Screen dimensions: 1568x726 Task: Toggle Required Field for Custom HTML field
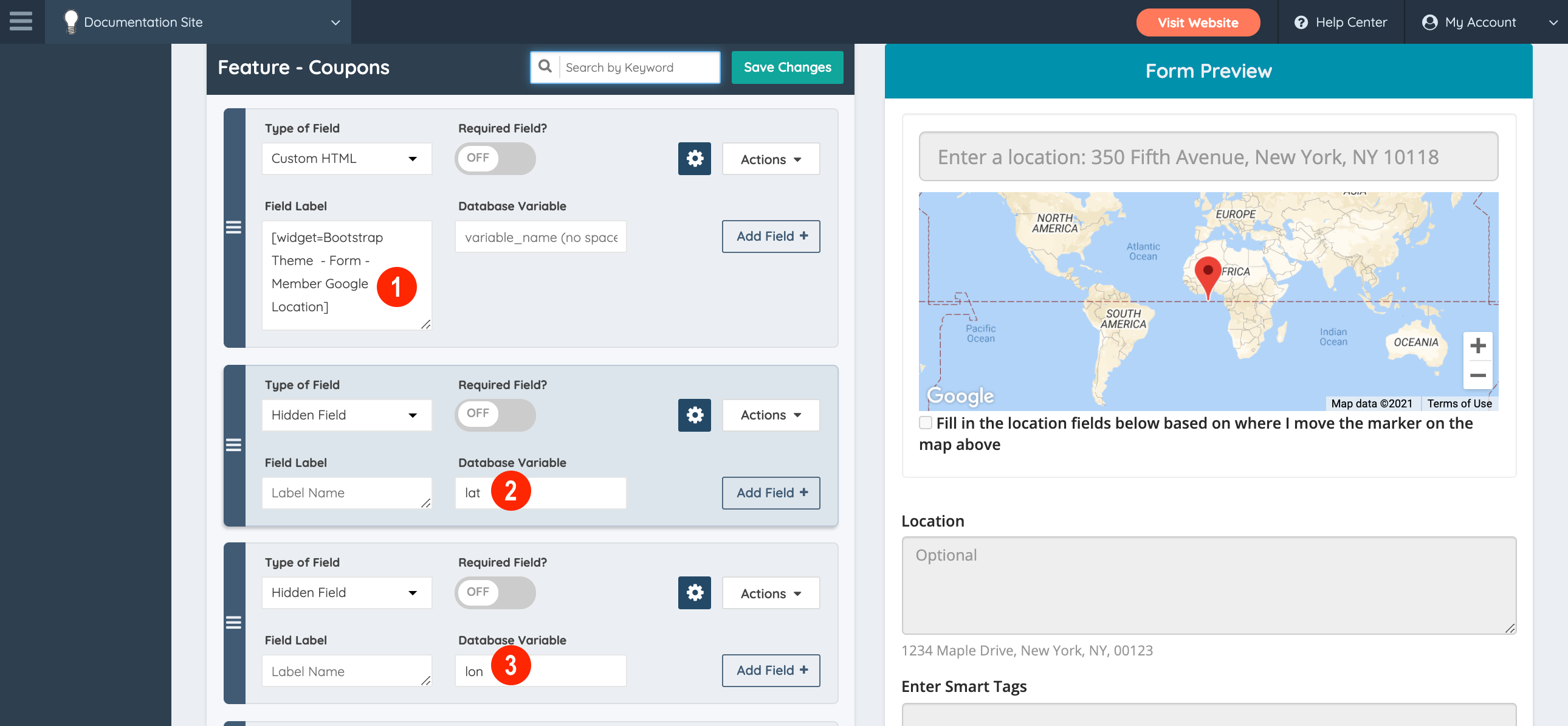pos(495,158)
